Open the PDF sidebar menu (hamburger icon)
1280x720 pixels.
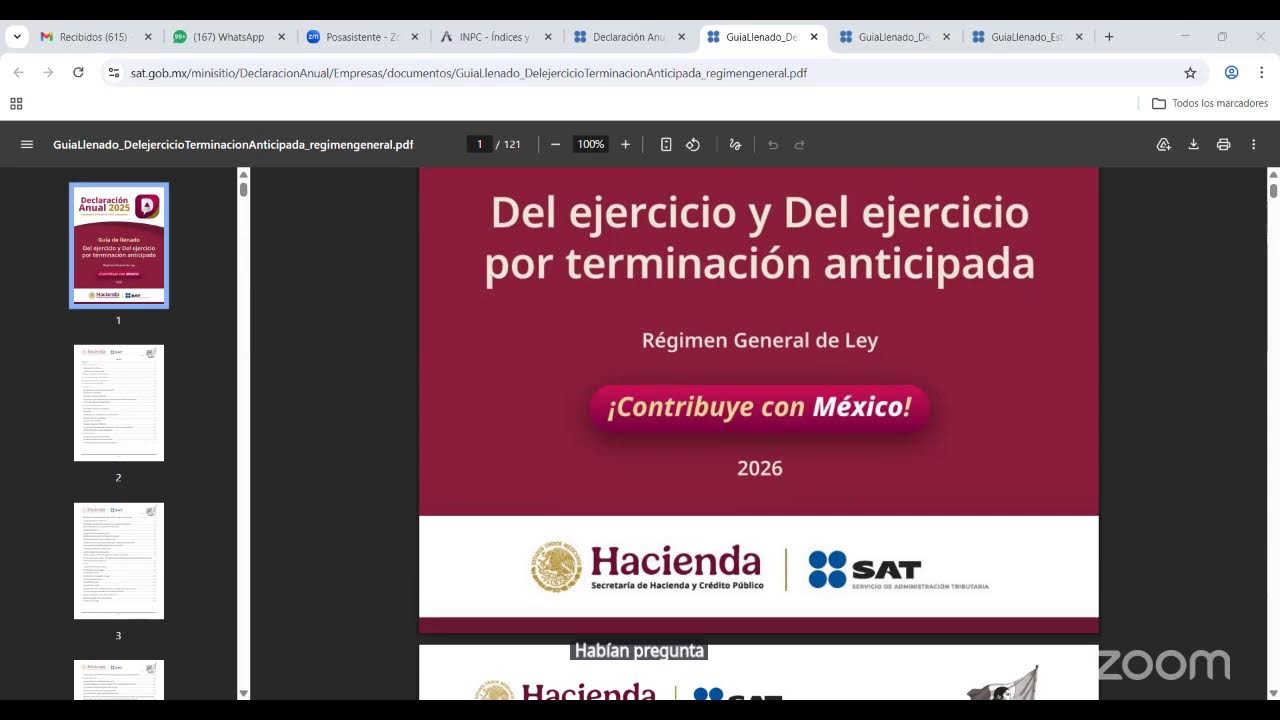coord(27,145)
